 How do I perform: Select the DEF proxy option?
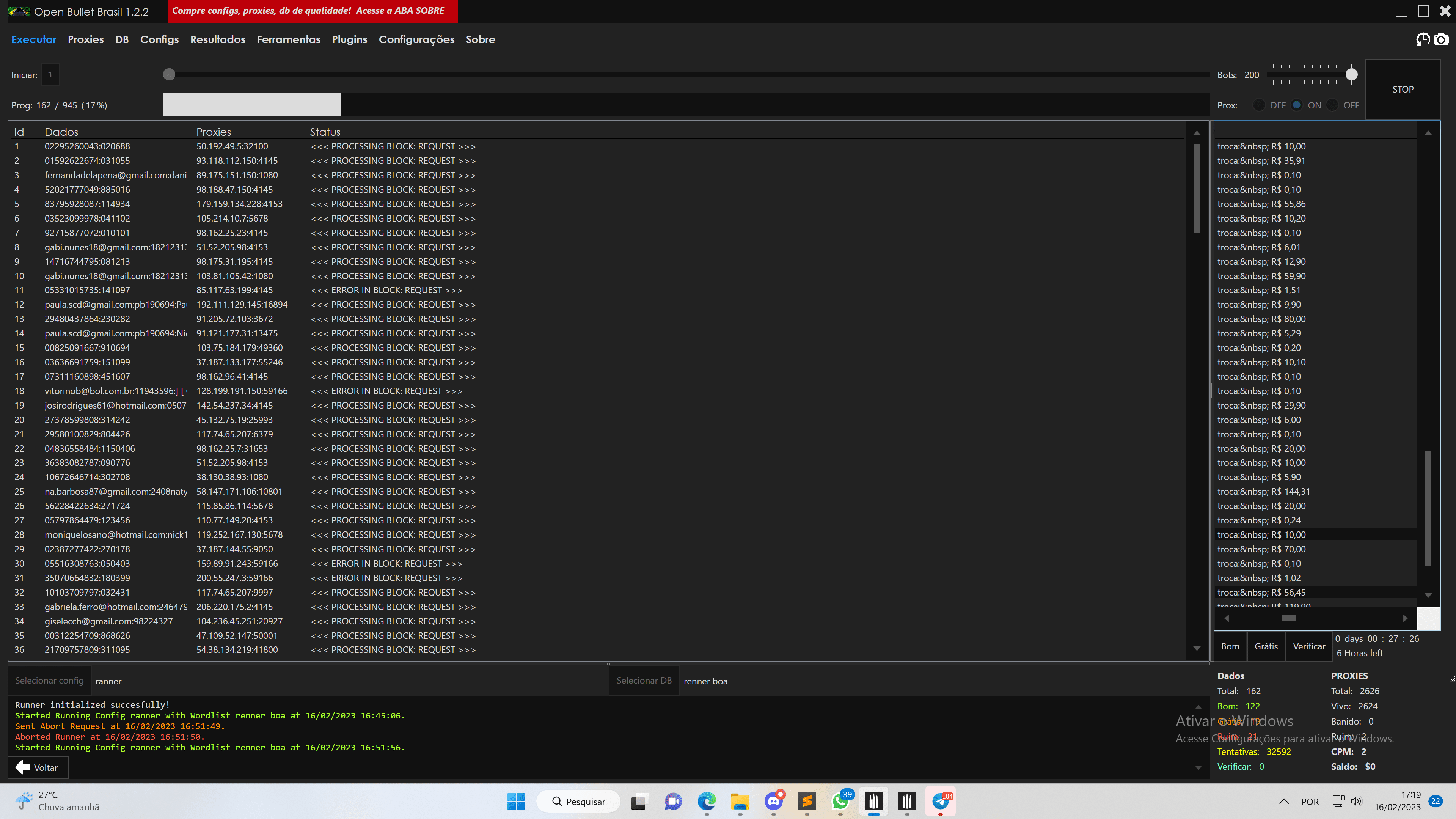tap(1260, 105)
